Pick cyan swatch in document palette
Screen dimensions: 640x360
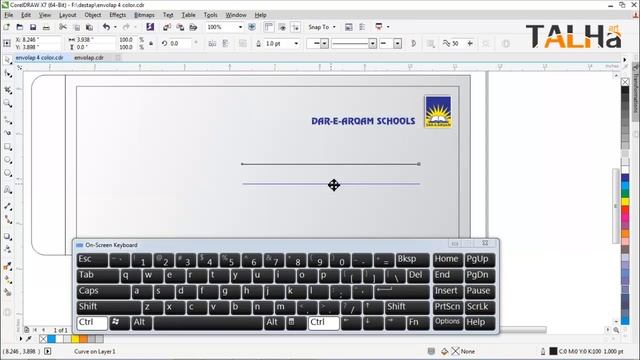[51, 339]
